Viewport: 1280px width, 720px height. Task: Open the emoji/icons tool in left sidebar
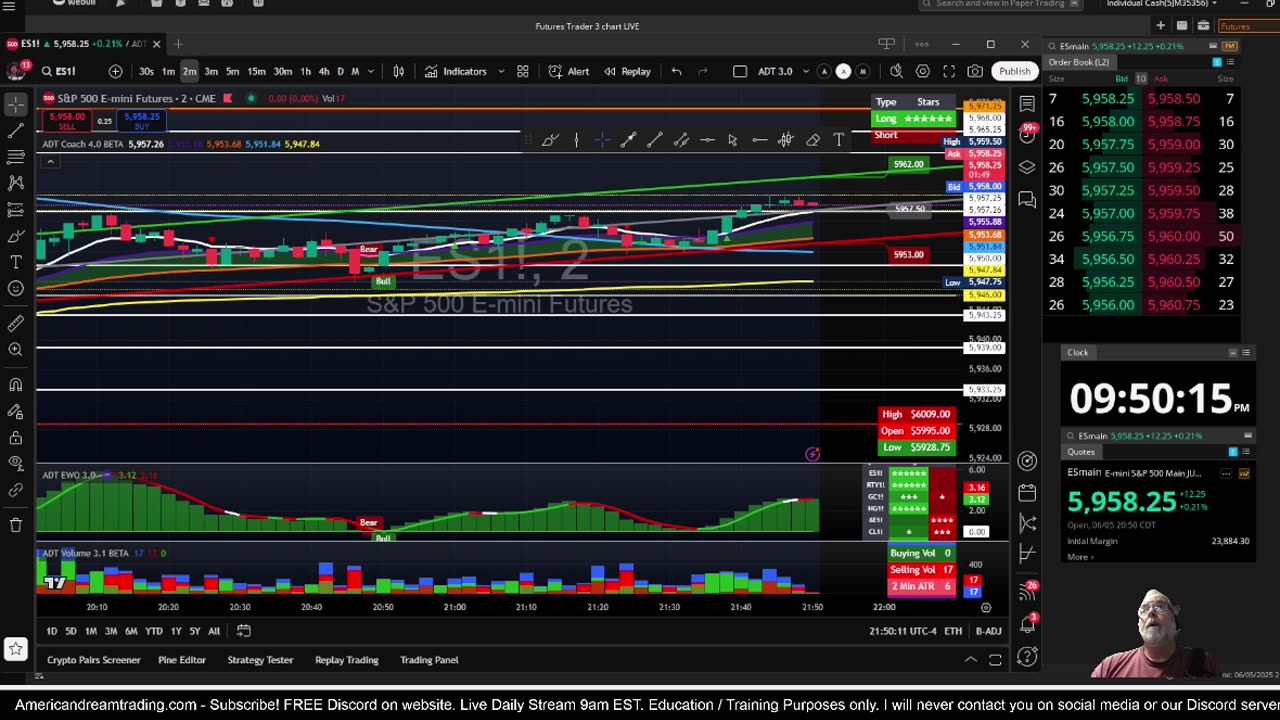click(x=16, y=288)
